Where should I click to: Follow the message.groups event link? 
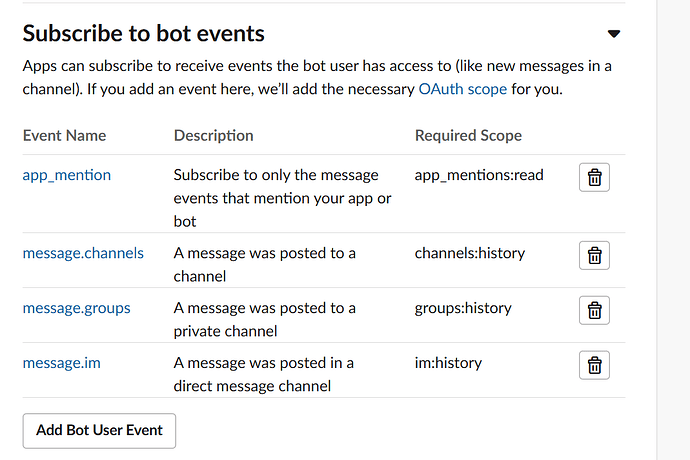click(76, 308)
